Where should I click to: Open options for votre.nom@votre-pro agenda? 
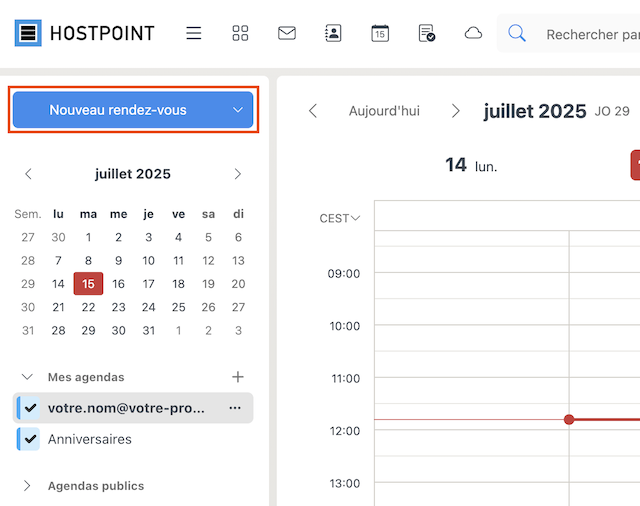coord(235,408)
